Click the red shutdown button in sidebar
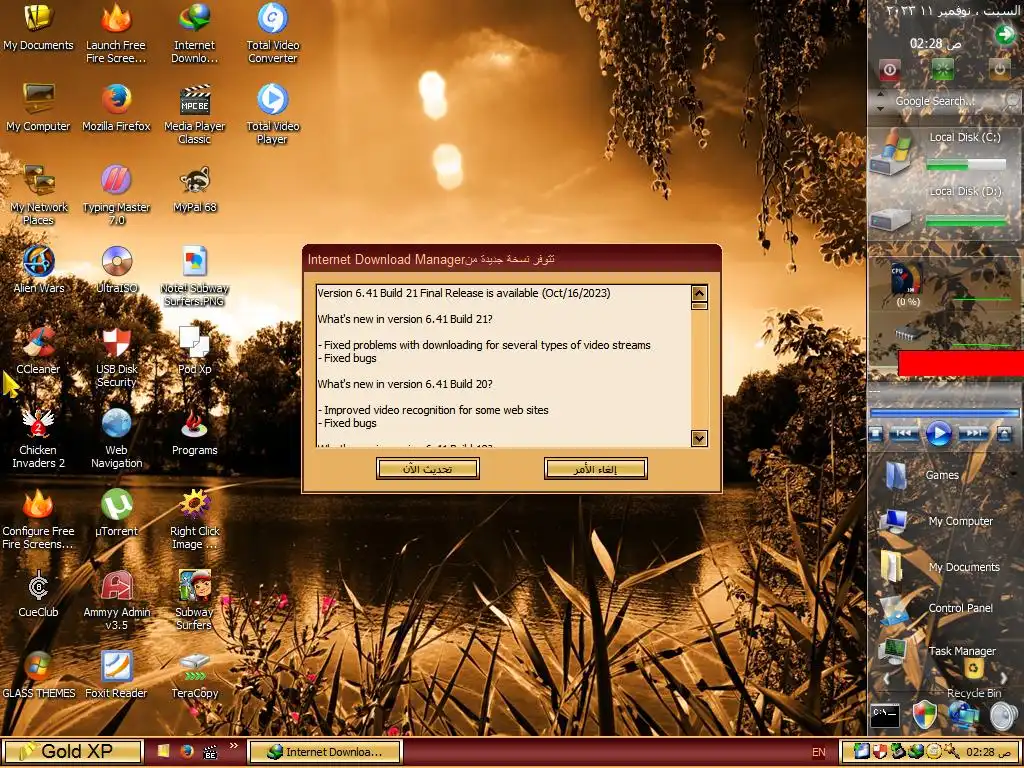This screenshot has width=1024, height=768. pyautogui.click(x=889, y=70)
